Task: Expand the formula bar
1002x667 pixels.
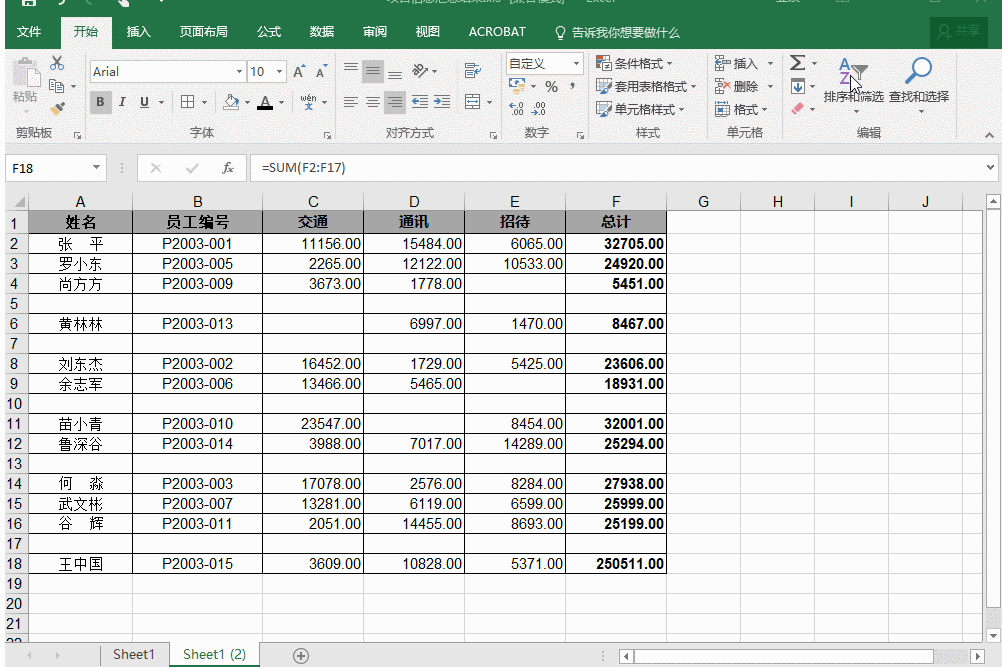Action: pos(989,167)
